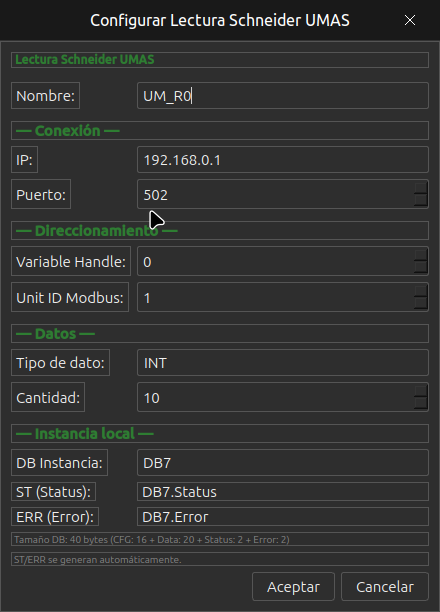Click the Unit ID Modbus label

(x=70, y=297)
